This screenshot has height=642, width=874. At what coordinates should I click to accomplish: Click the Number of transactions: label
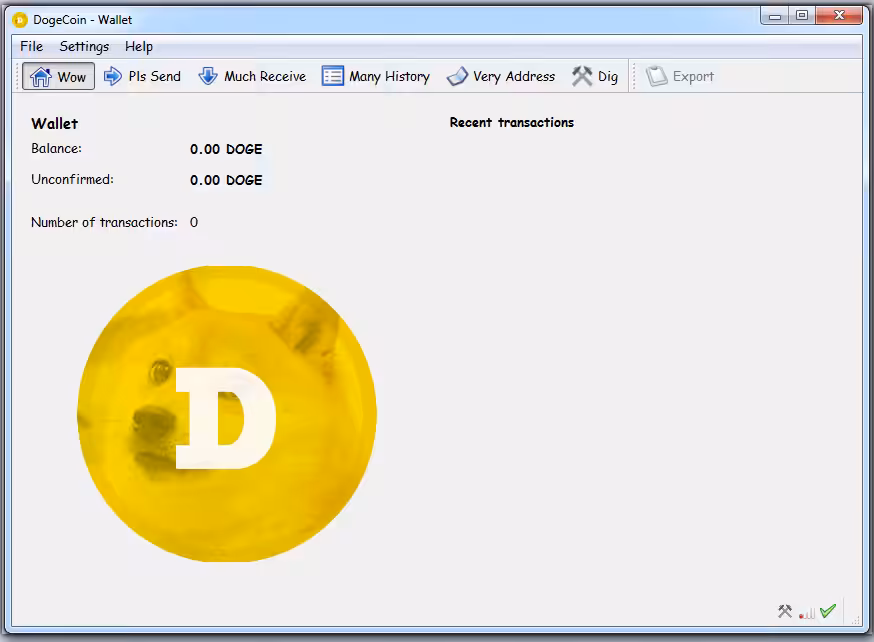(104, 222)
